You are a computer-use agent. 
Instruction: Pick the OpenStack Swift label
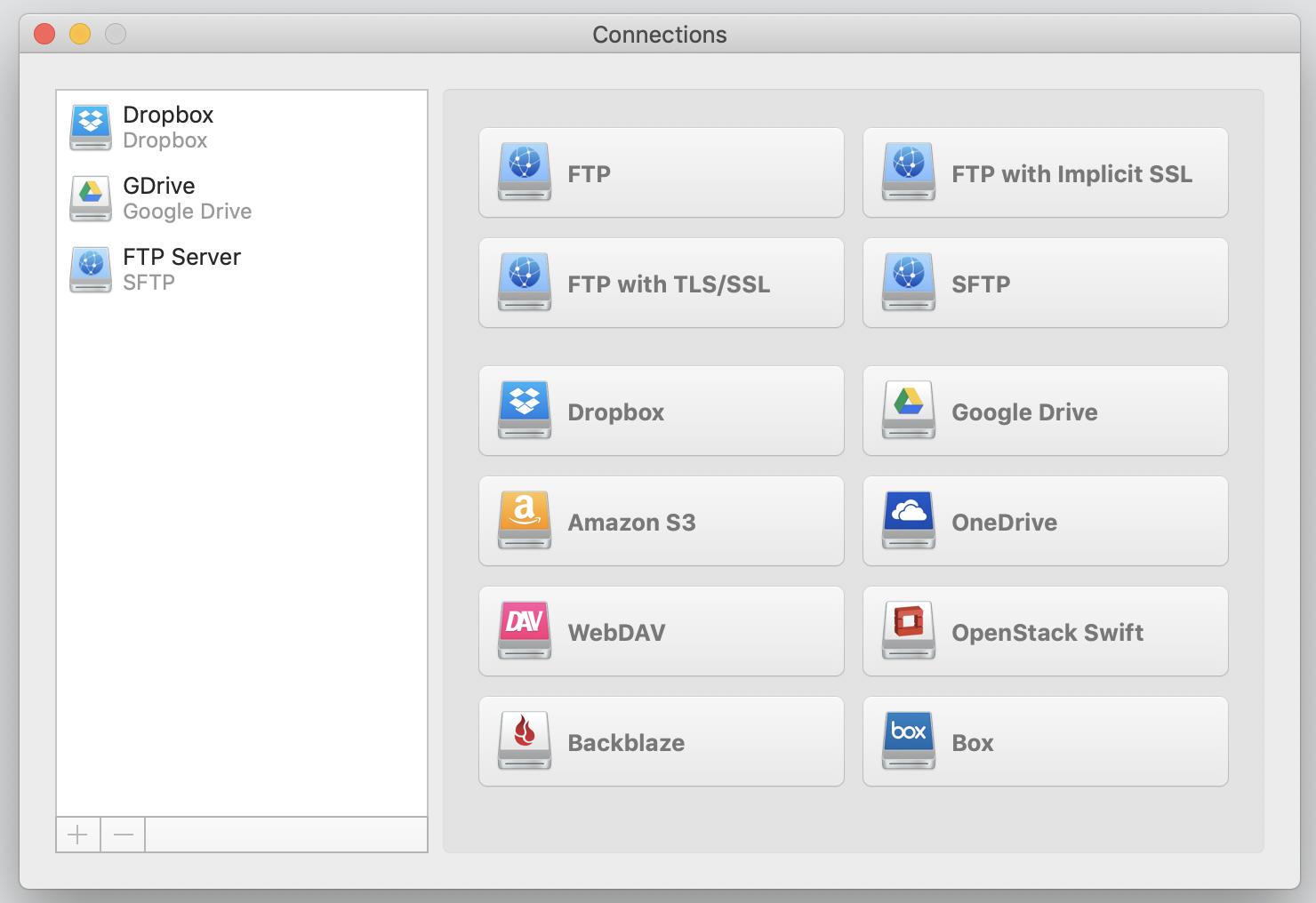click(1047, 632)
